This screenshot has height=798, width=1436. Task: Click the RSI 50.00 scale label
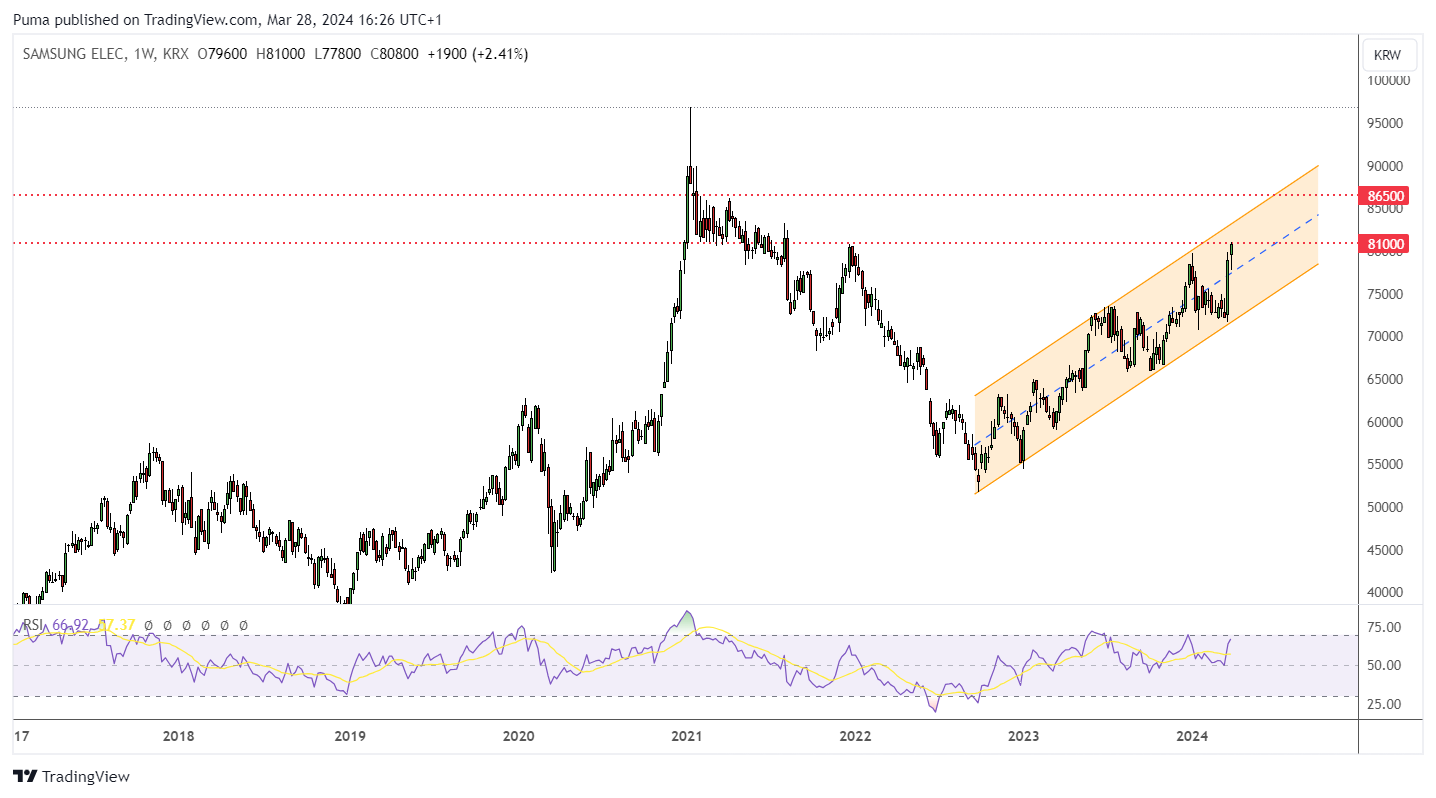pyautogui.click(x=1386, y=665)
